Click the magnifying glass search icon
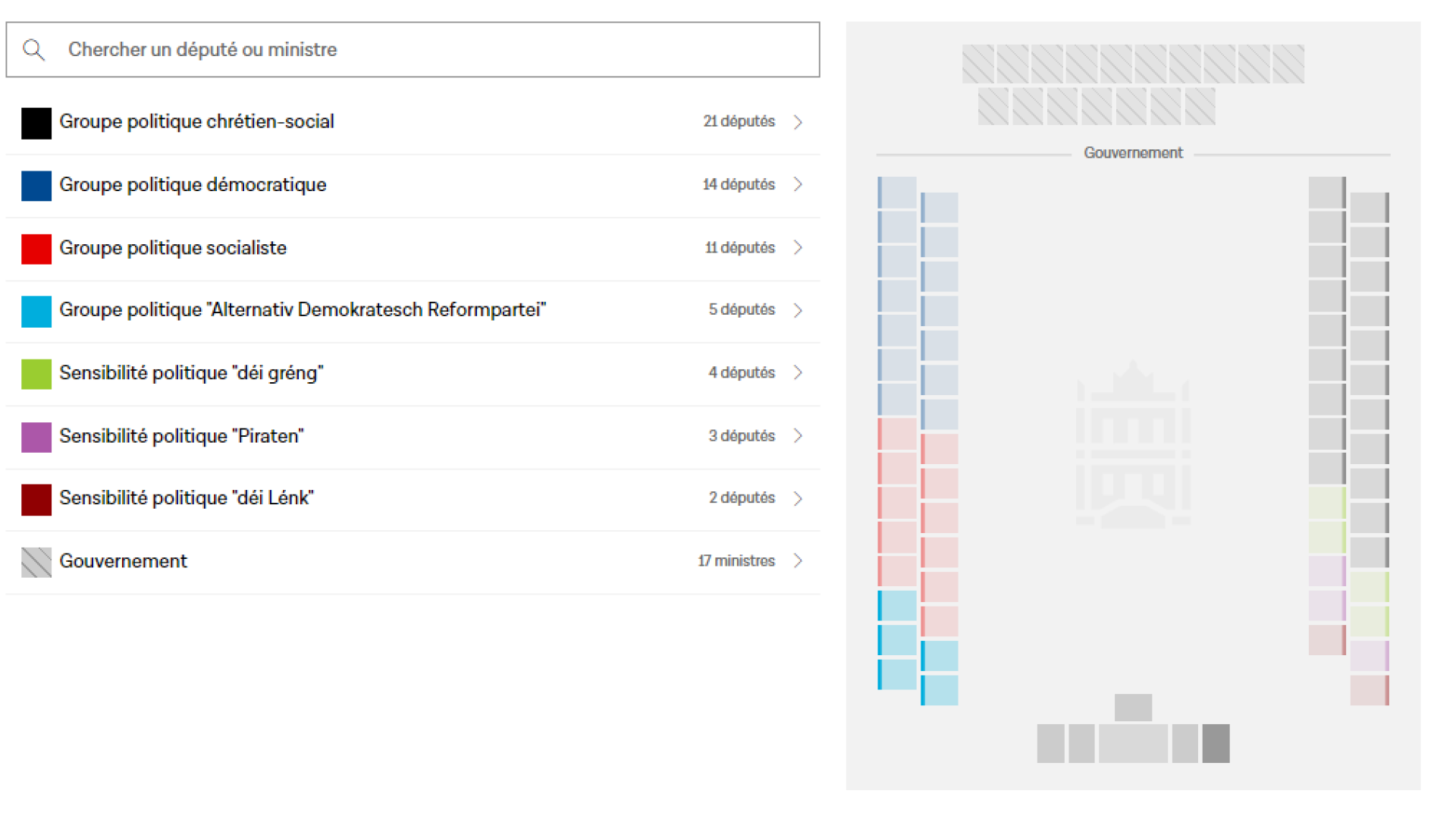This screenshot has width=1456, height=819. coord(33,50)
